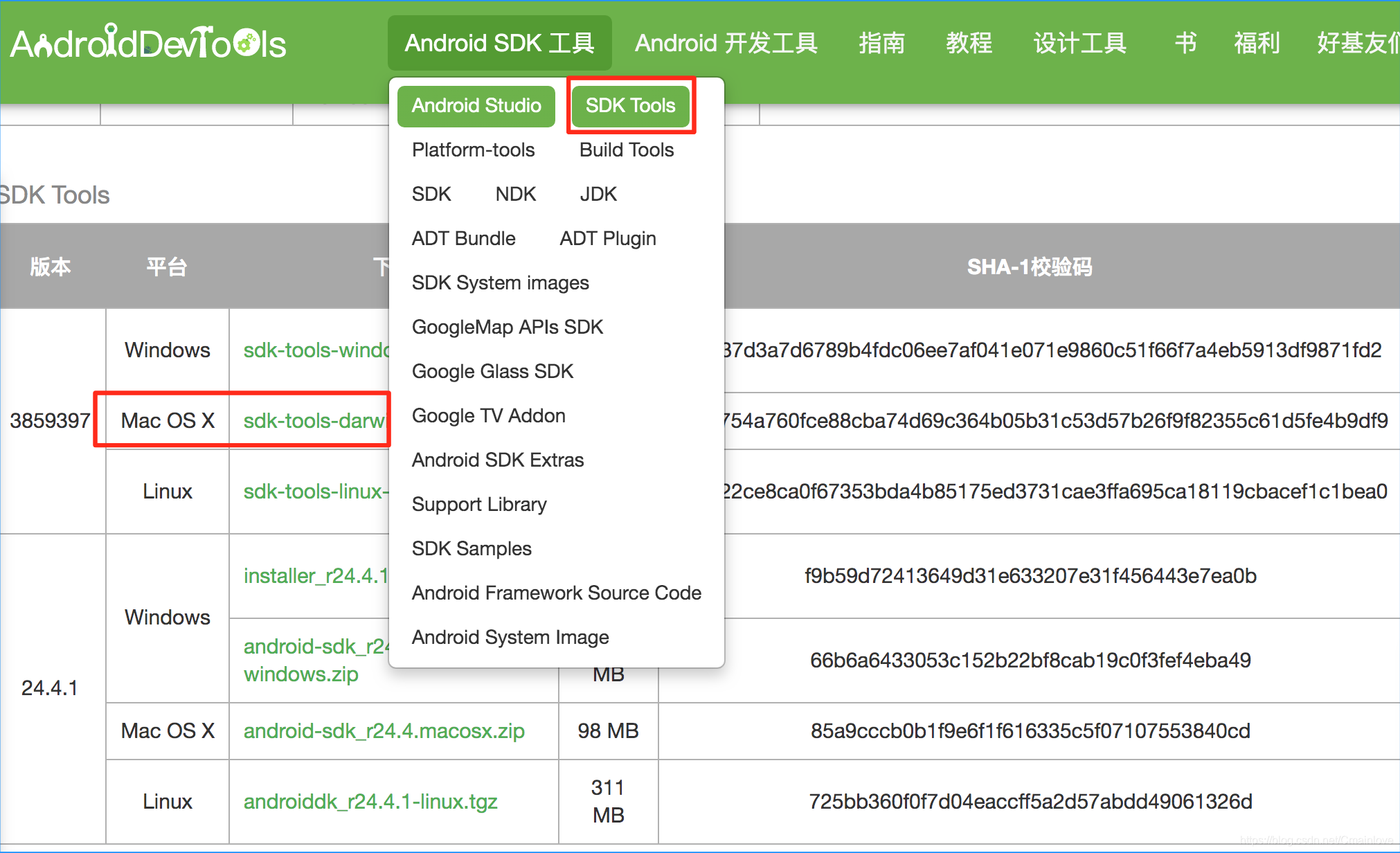Viewport: 1400px width, 853px height.
Task: Choose SDK System images entry
Action: 500,283
